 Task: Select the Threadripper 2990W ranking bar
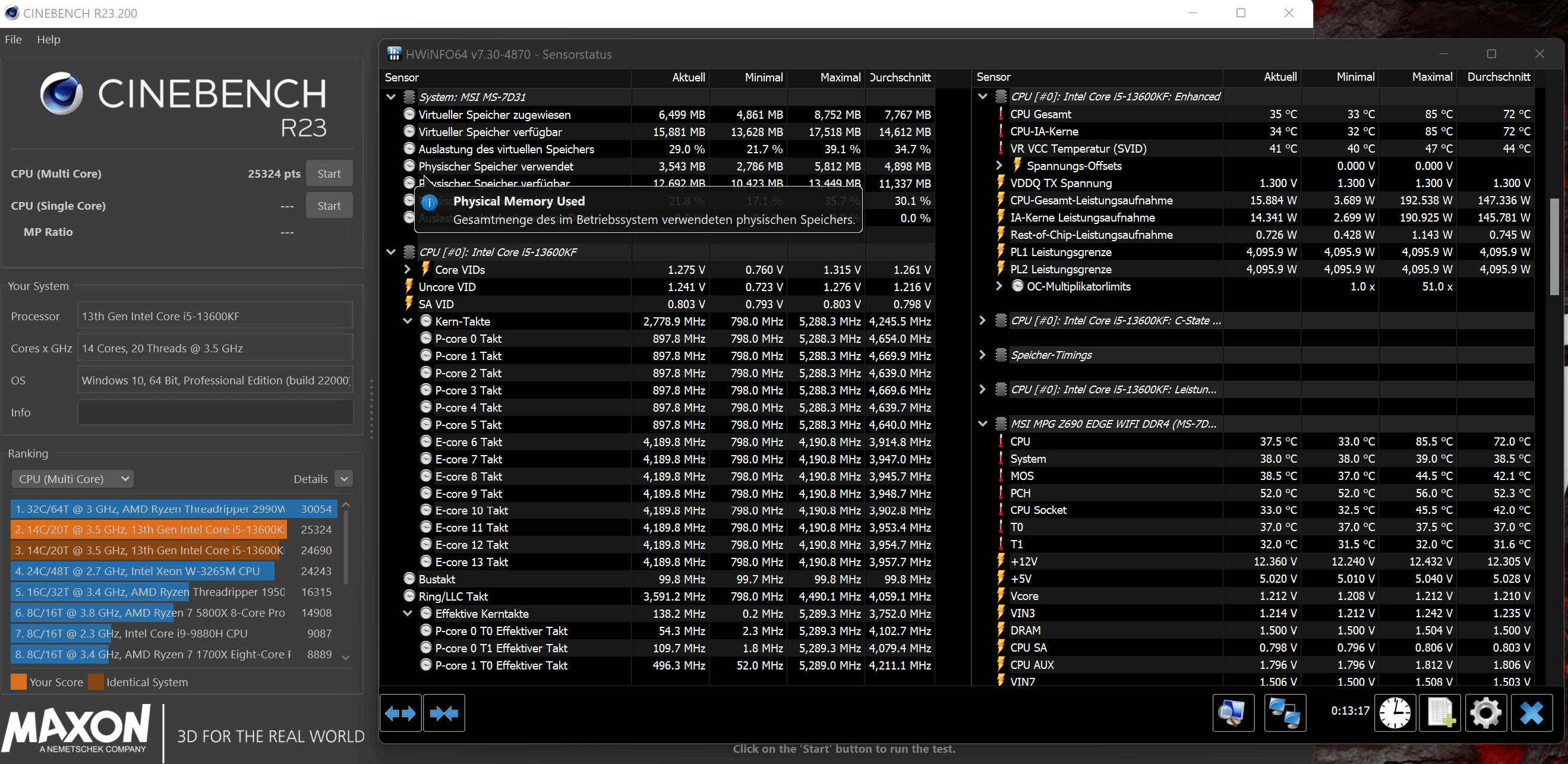(x=174, y=509)
